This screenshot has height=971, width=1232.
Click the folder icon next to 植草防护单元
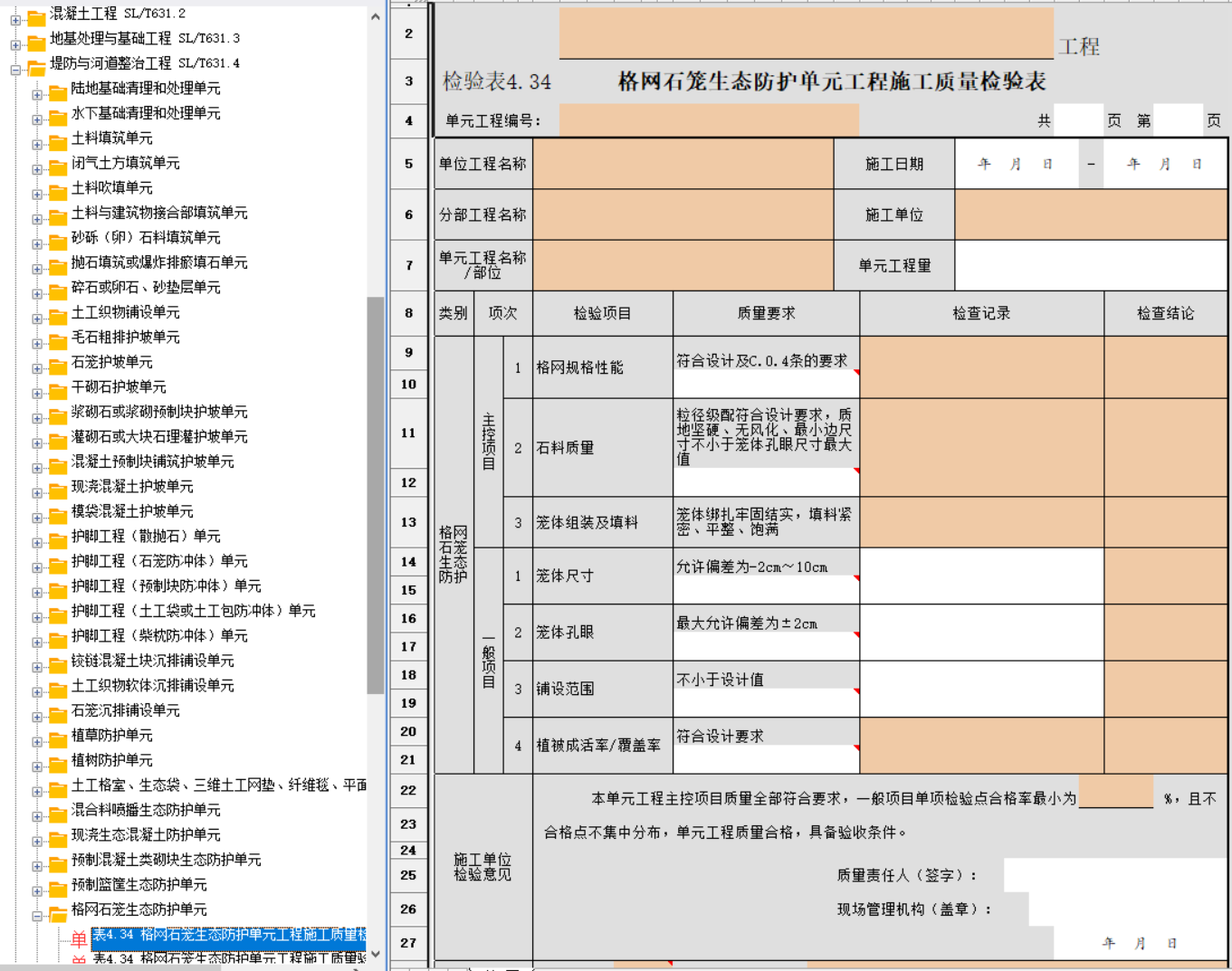[x=58, y=737]
